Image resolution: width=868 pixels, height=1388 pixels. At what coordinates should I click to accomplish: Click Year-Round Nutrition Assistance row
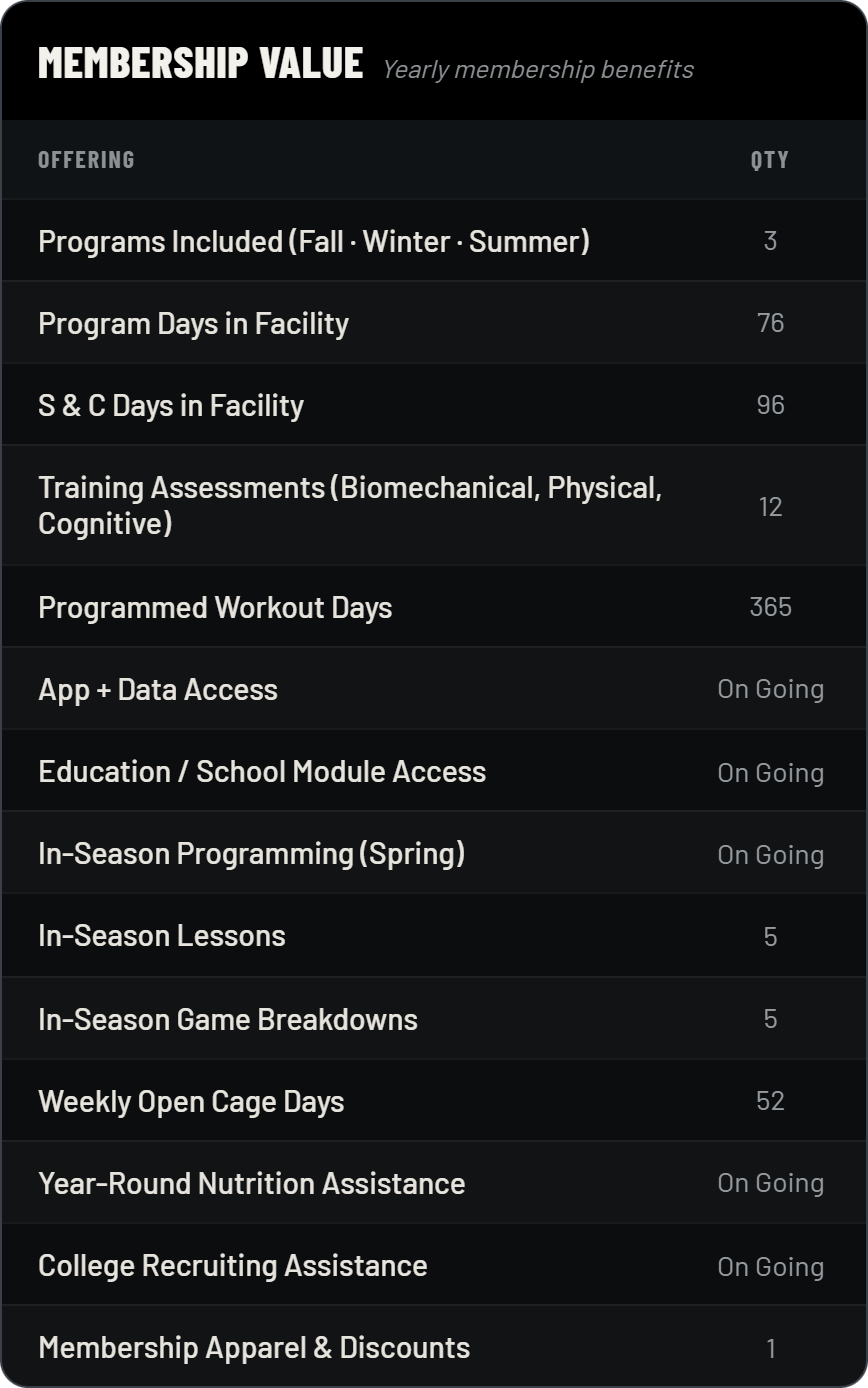434,1183
